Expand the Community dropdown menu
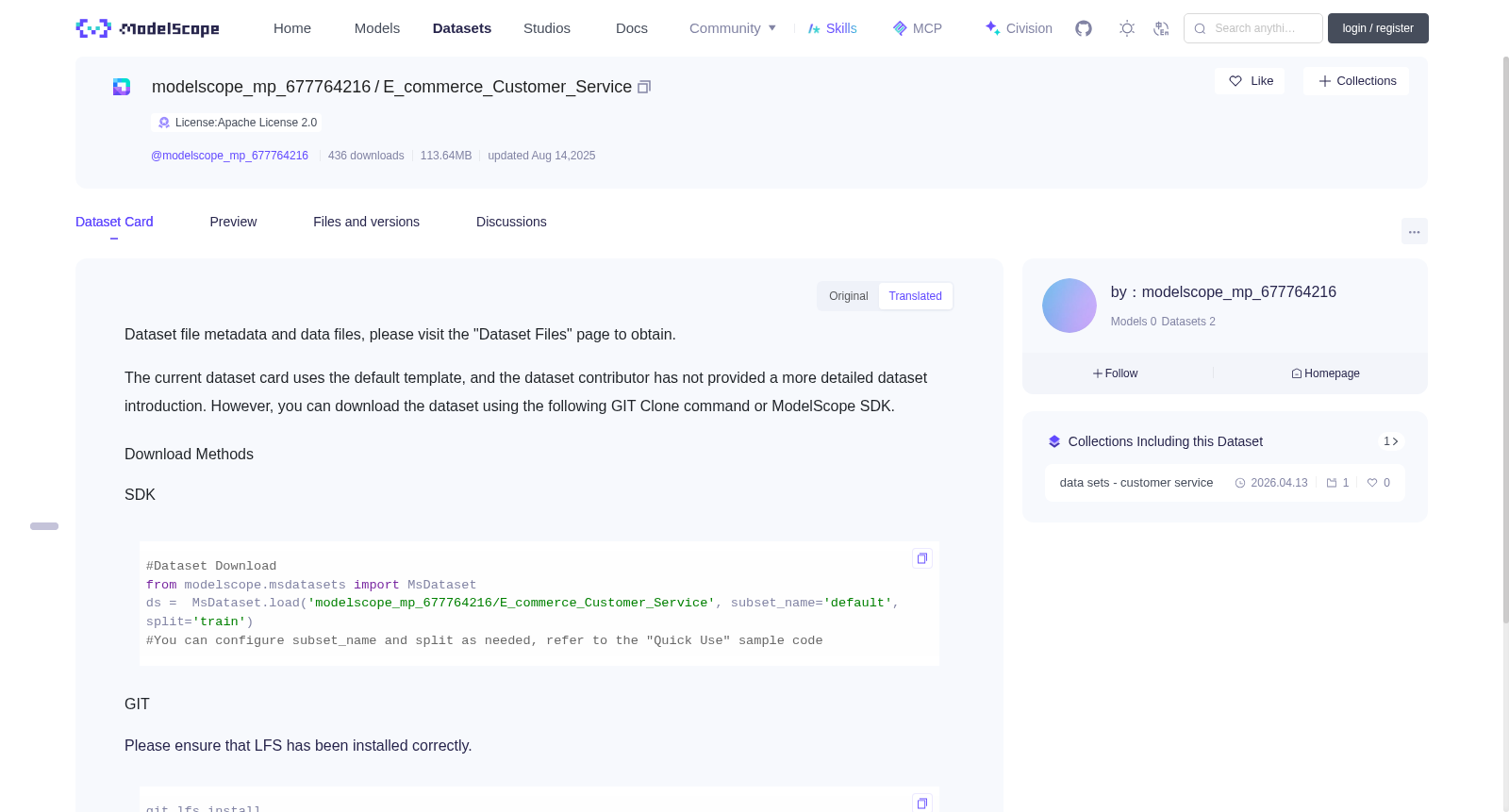The height and width of the screenshot is (812, 1509). tap(733, 28)
